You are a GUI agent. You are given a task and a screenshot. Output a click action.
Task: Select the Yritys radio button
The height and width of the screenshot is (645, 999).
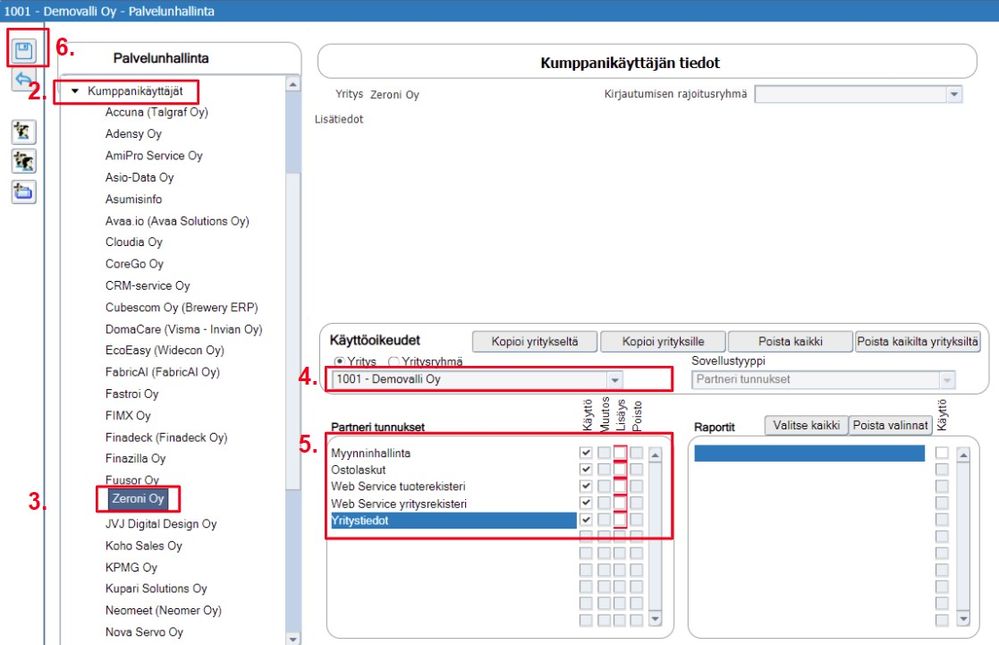pos(340,361)
